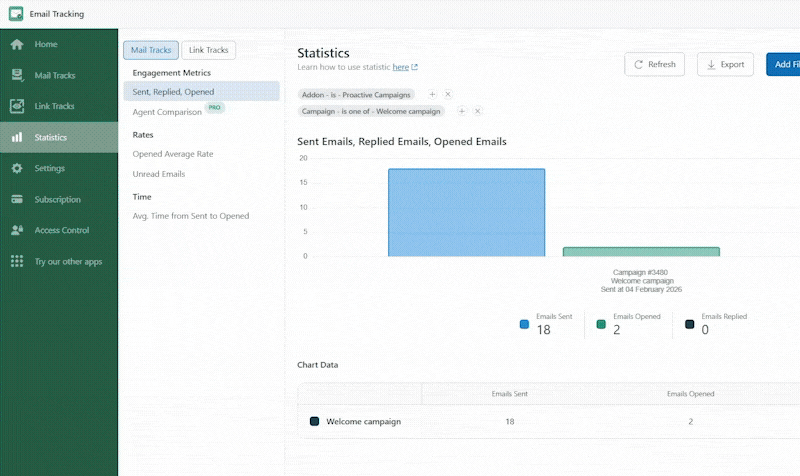Switch to the Link Tracks tab

point(209,50)
